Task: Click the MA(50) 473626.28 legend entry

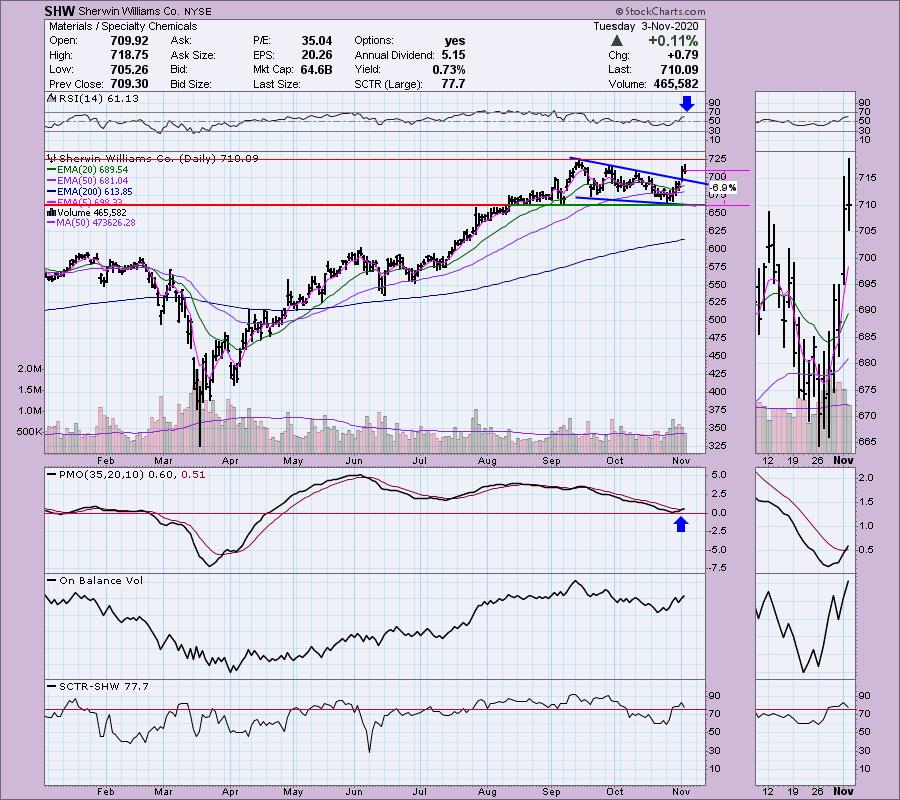Action: coord(96,223)
